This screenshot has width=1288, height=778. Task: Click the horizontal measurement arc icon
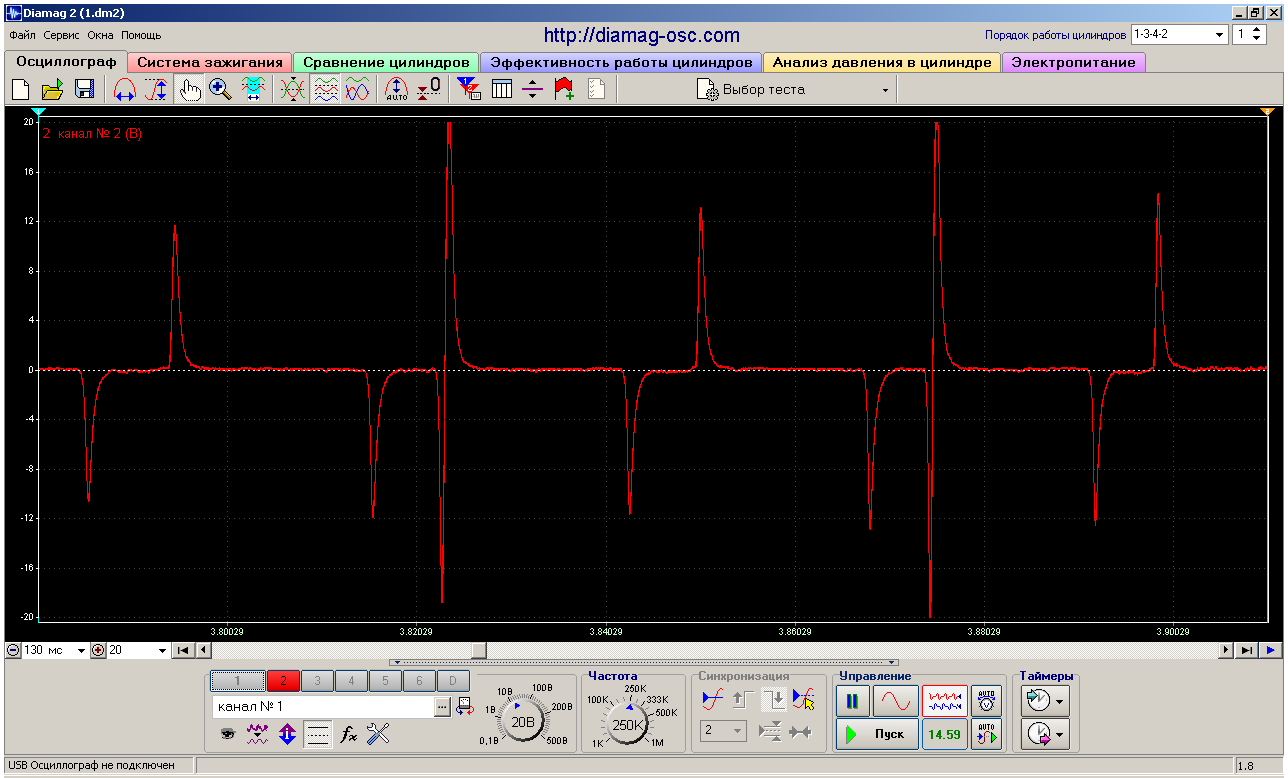[125, 89]
